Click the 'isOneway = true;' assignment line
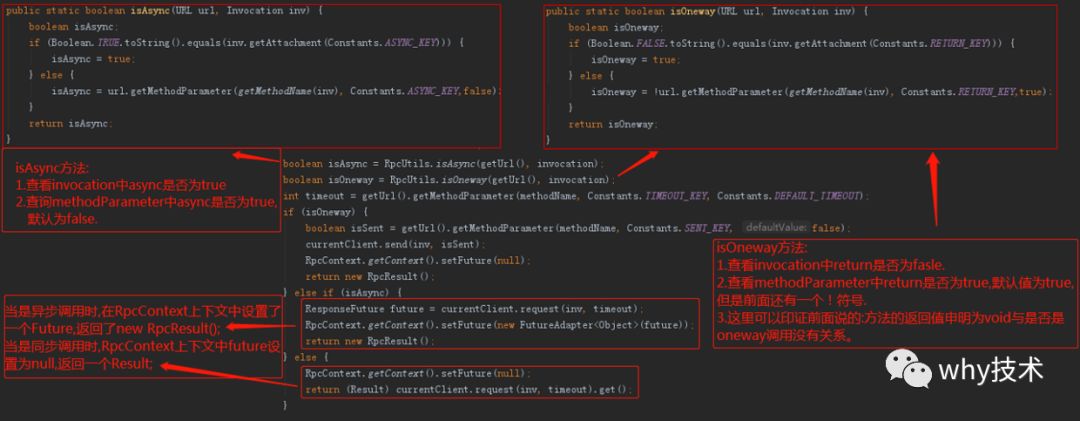This screenshot has height=421, width=1080. (636, 59)
